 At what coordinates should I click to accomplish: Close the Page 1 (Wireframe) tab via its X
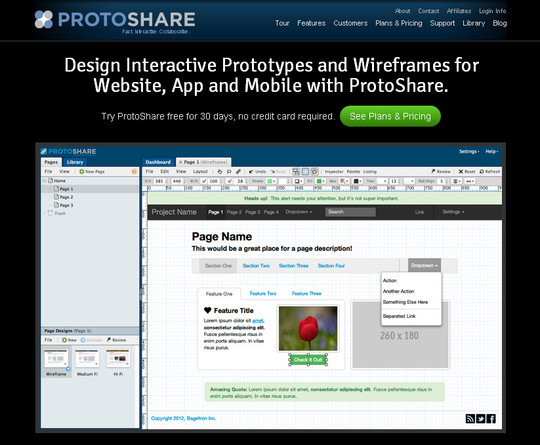(180, 162)
